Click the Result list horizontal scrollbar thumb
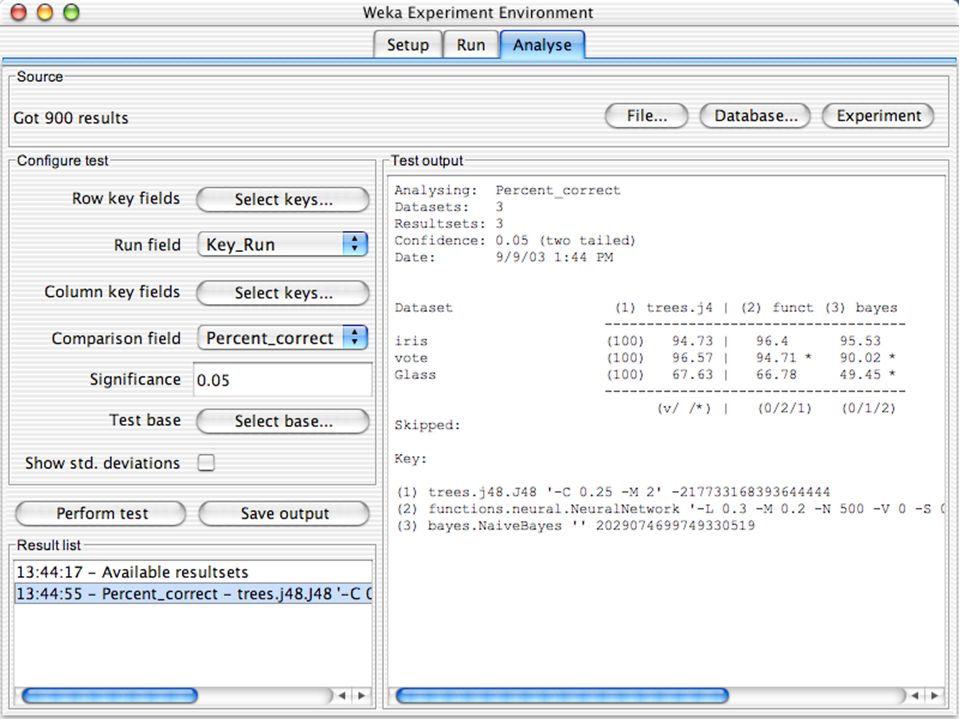 point(110,696)
